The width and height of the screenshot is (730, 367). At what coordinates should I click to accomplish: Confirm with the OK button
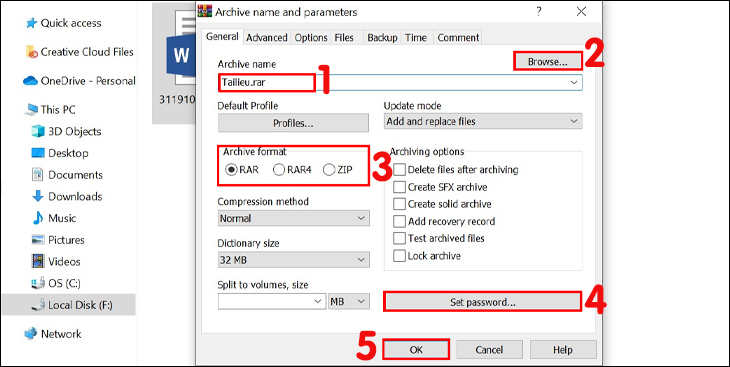pyautogui.click(x=416, y=349)
